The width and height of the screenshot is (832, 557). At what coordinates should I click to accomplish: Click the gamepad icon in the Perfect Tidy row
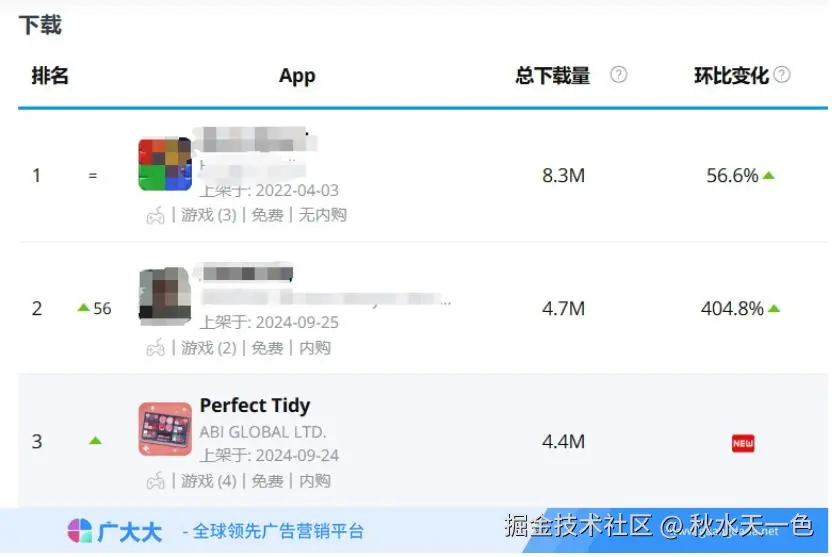(155, 481)
